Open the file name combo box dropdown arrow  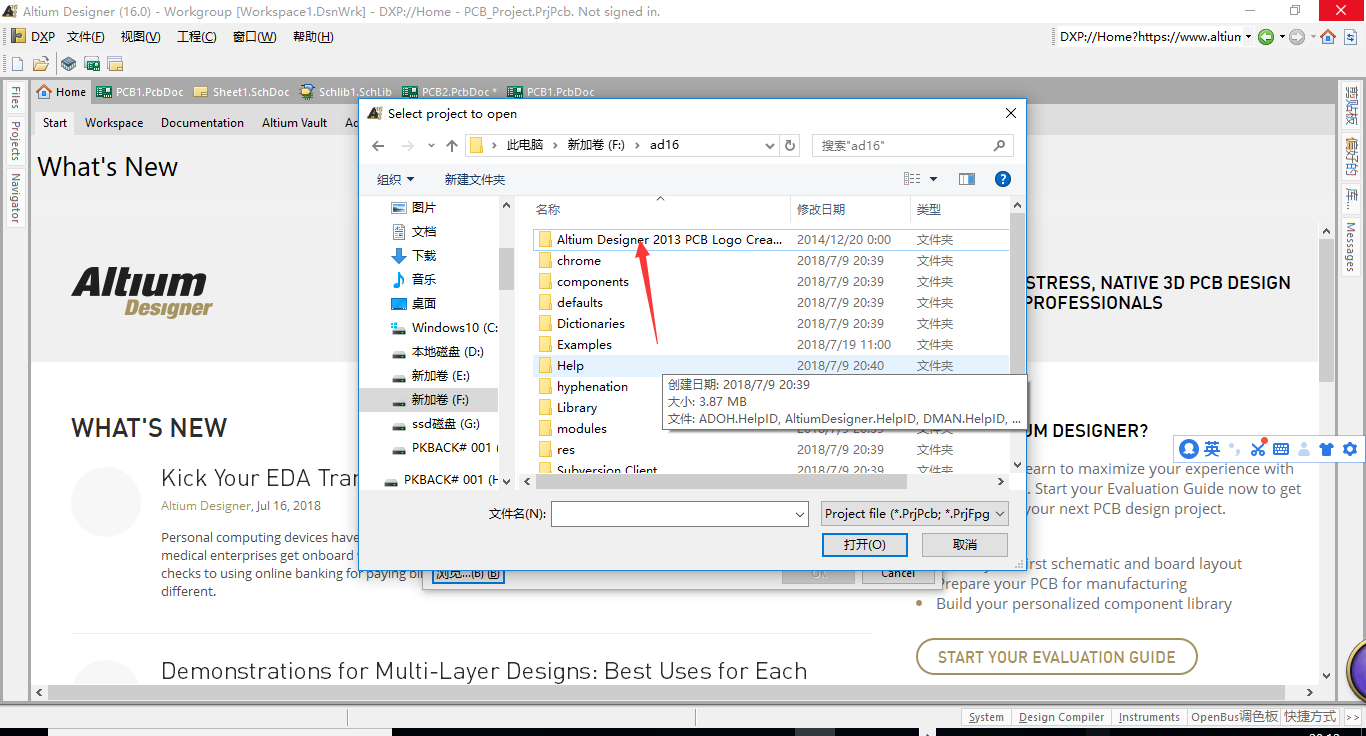799,514
